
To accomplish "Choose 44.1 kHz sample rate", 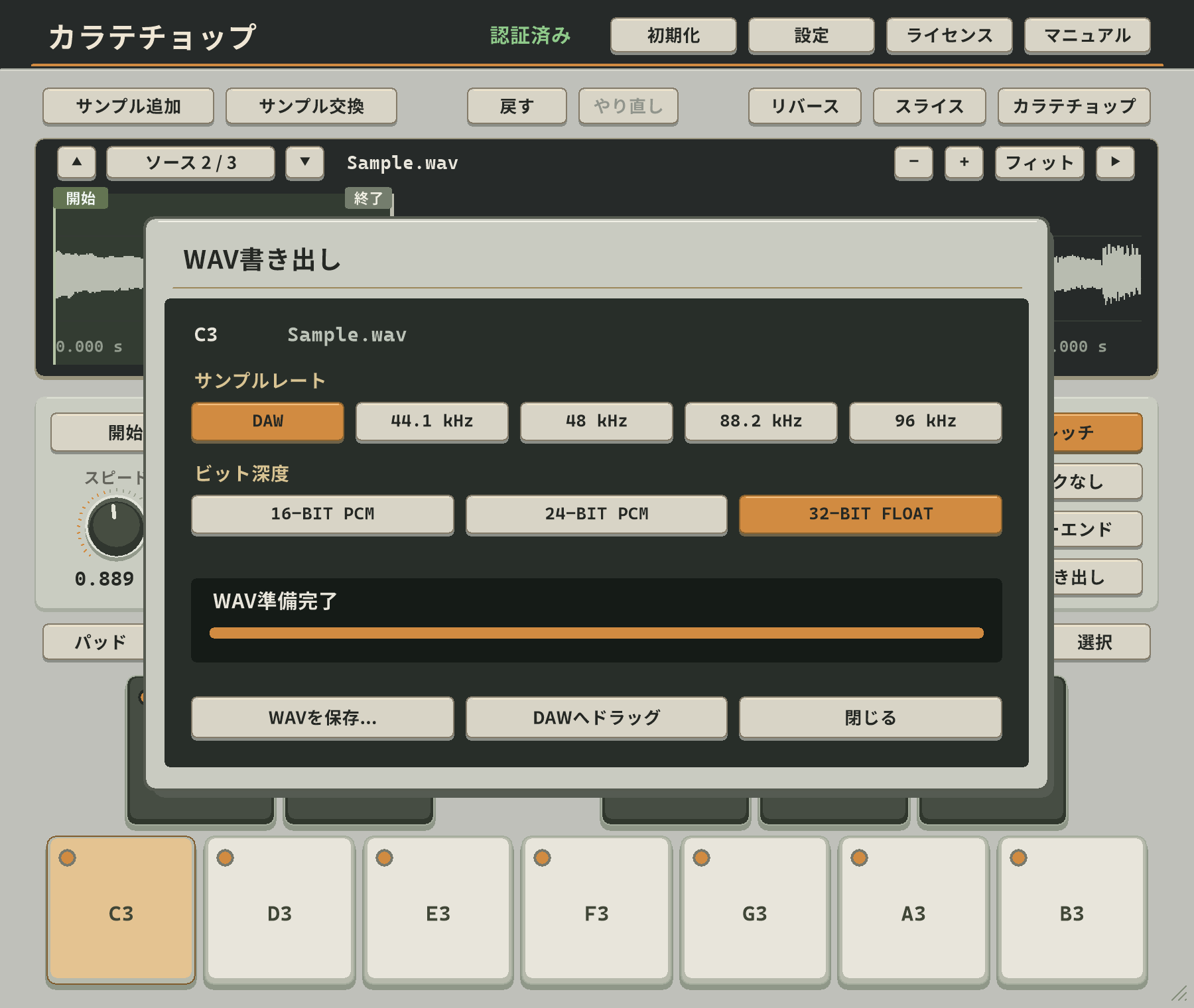I will [x=432, y=421].
